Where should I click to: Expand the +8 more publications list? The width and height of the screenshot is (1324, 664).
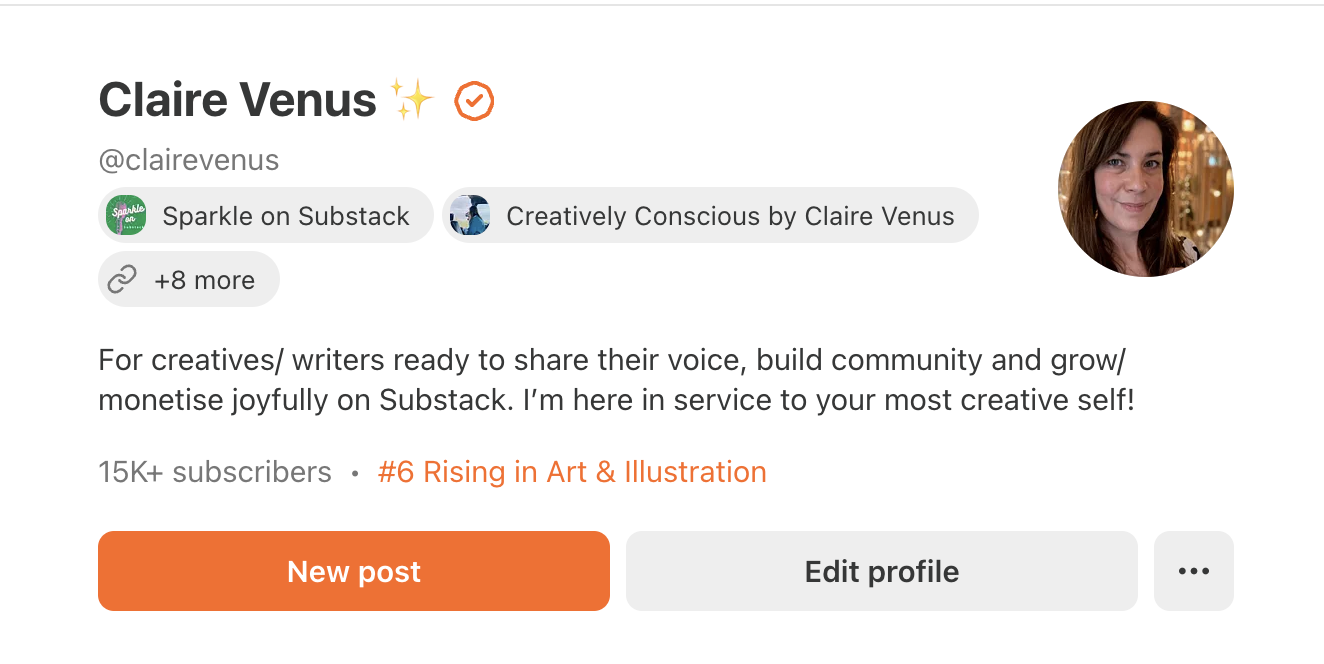(x=188, y=279)
